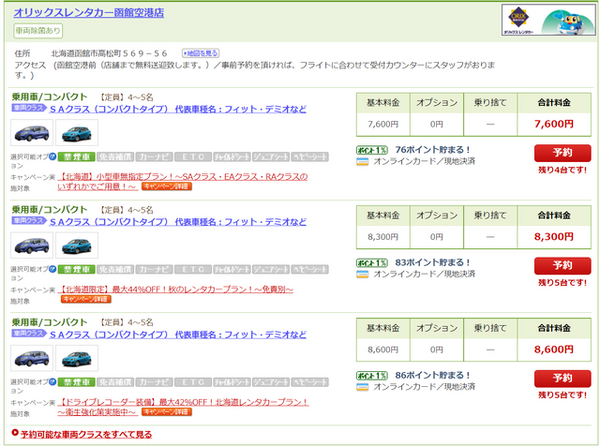Reserve the 8,300円 plan with 予約 button
Screen dimensions: 600x446
point(562,266)
